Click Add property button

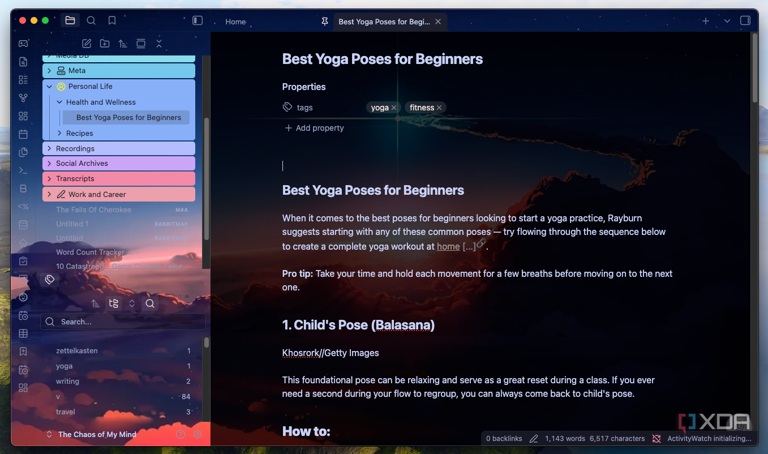[x=314, y=128]
